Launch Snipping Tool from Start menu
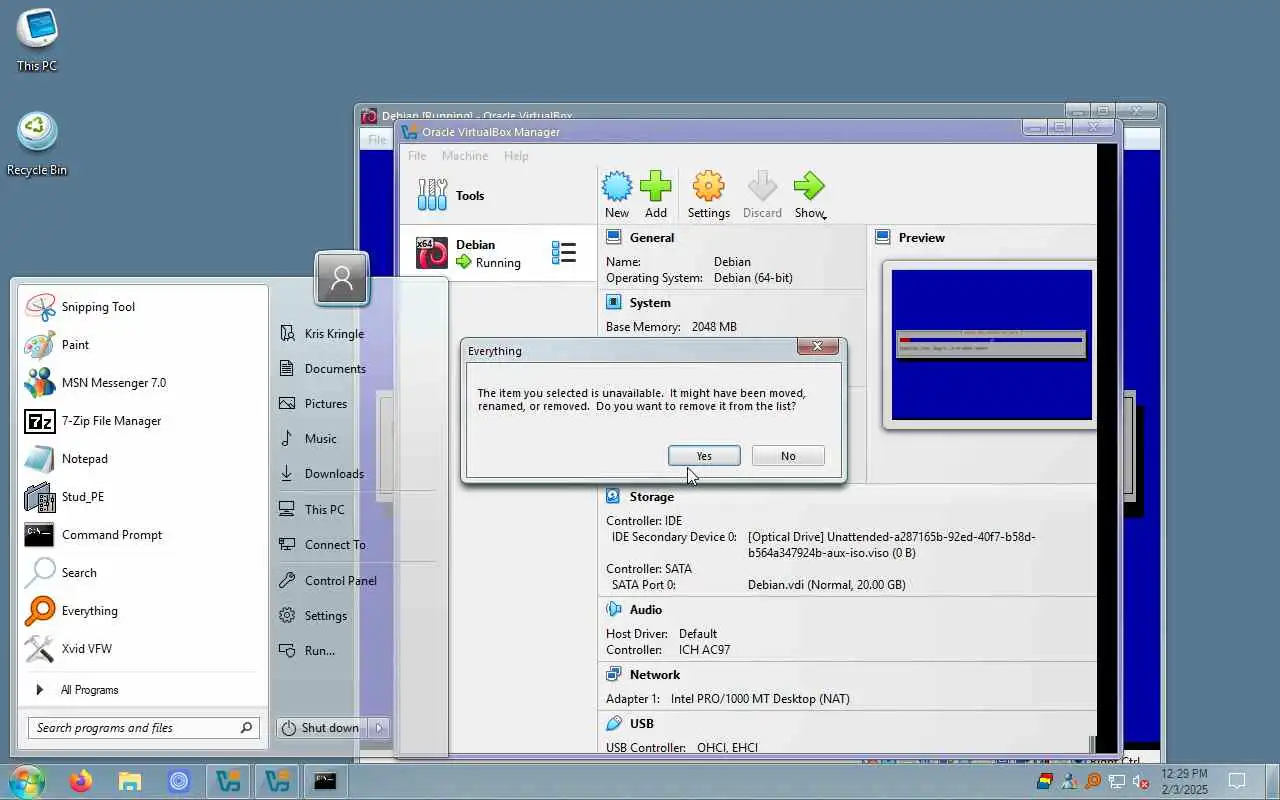 [x=143, y=307]
